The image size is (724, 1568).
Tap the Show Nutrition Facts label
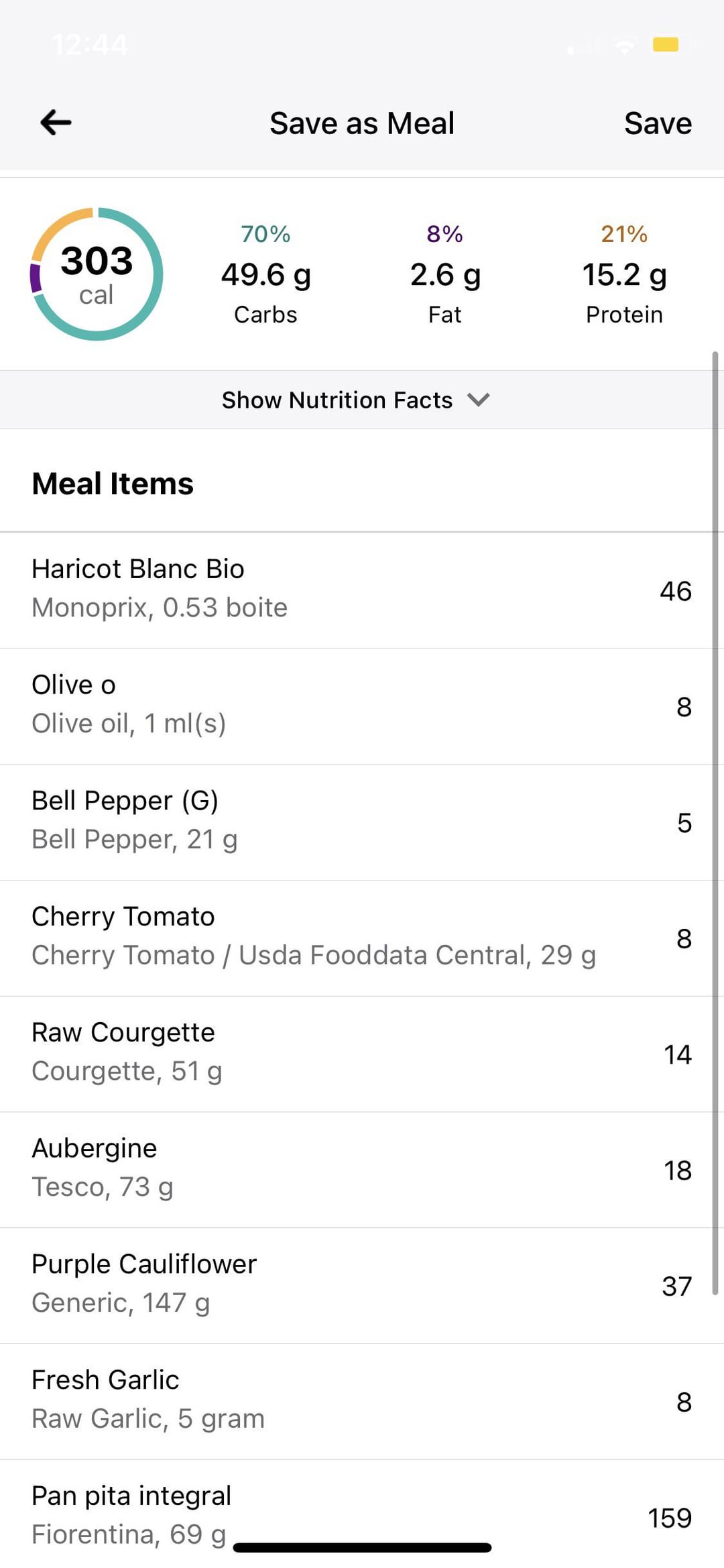[x=337, y=400]
